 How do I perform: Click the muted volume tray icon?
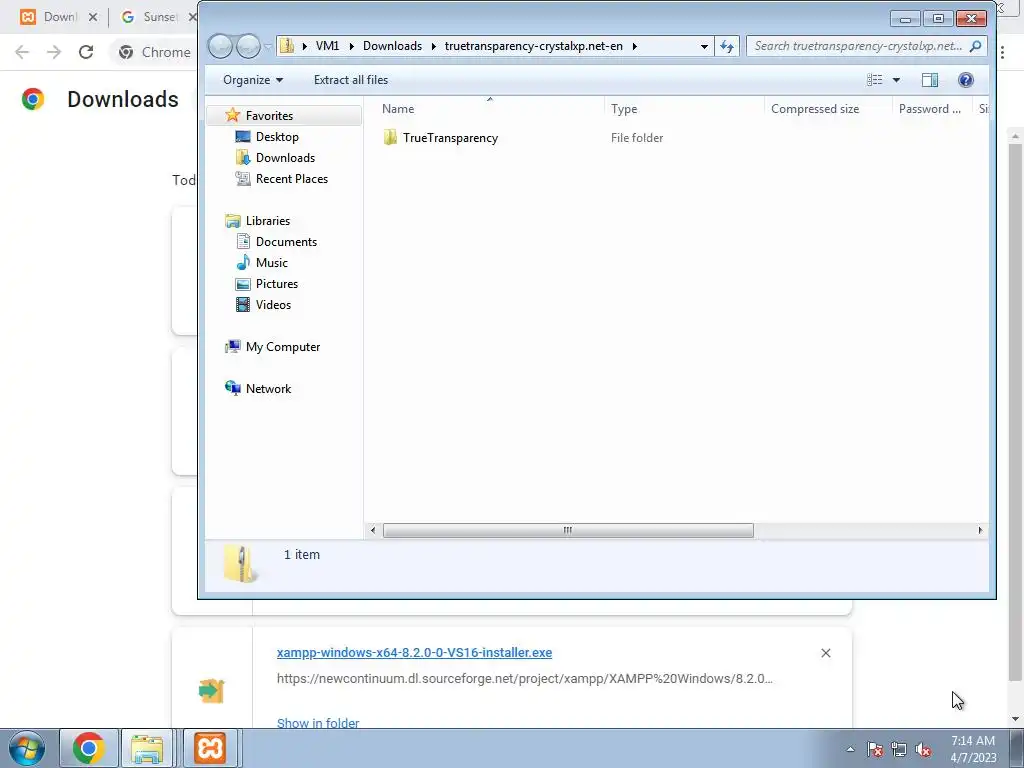923,749
